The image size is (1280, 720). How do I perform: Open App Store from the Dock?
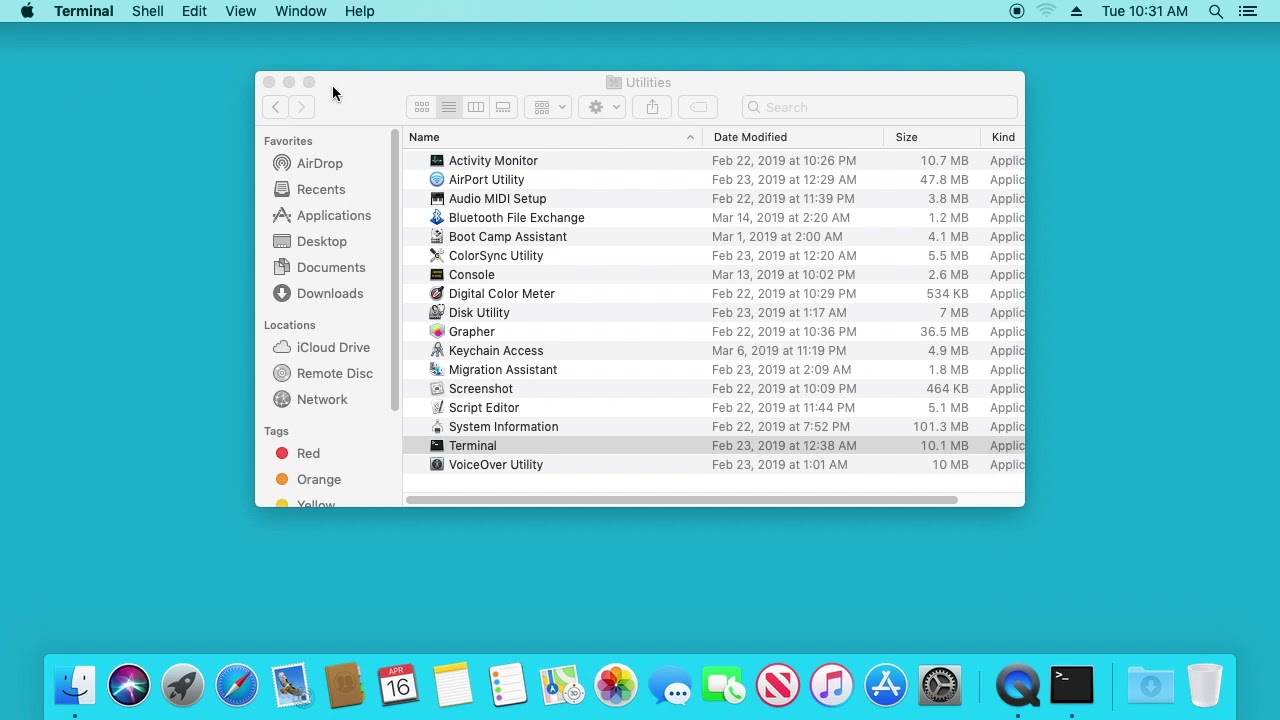(886, 686)
